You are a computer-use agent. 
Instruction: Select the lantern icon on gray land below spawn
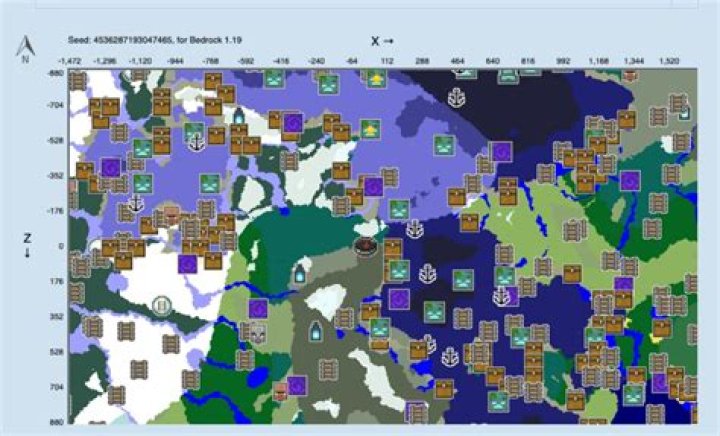[316, 329]
